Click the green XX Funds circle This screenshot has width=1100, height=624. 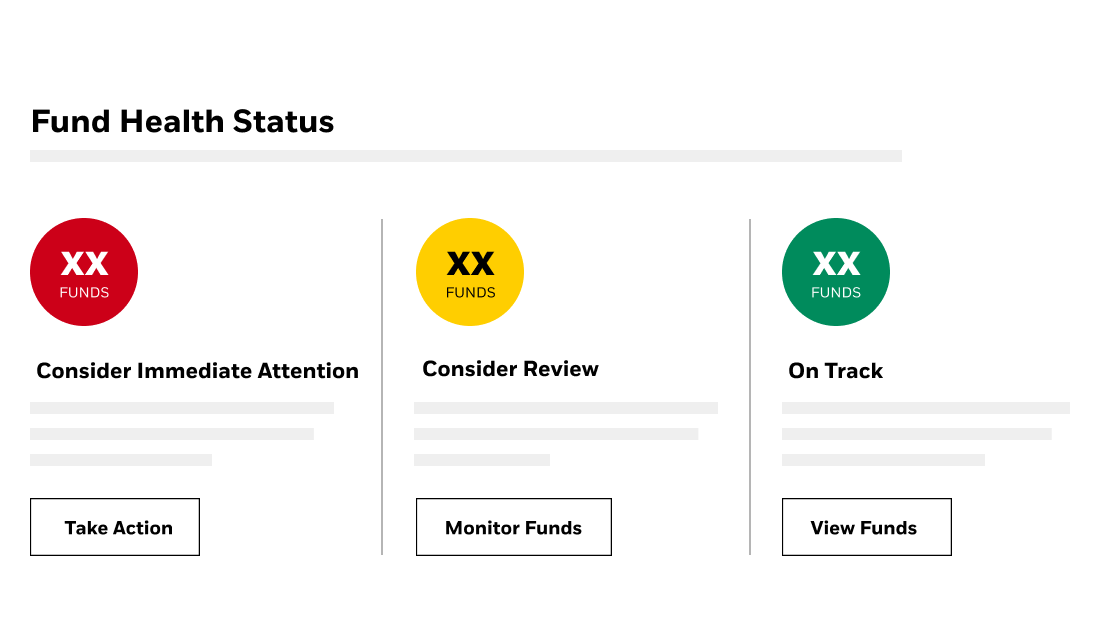(x=836, y=272)
